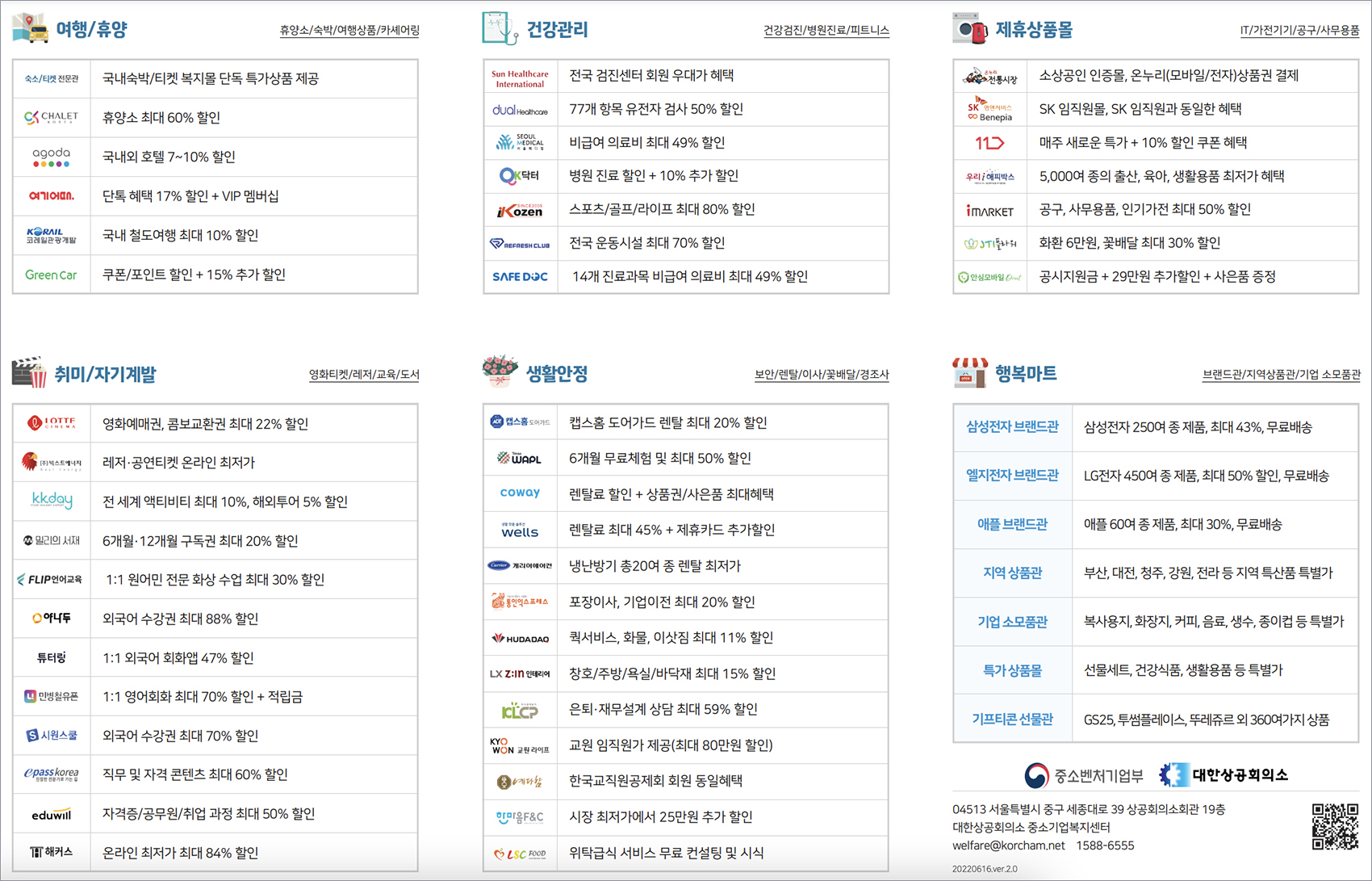
Task: Click the 여행/휴양 travel van icon
Action: tap(31, 28)
